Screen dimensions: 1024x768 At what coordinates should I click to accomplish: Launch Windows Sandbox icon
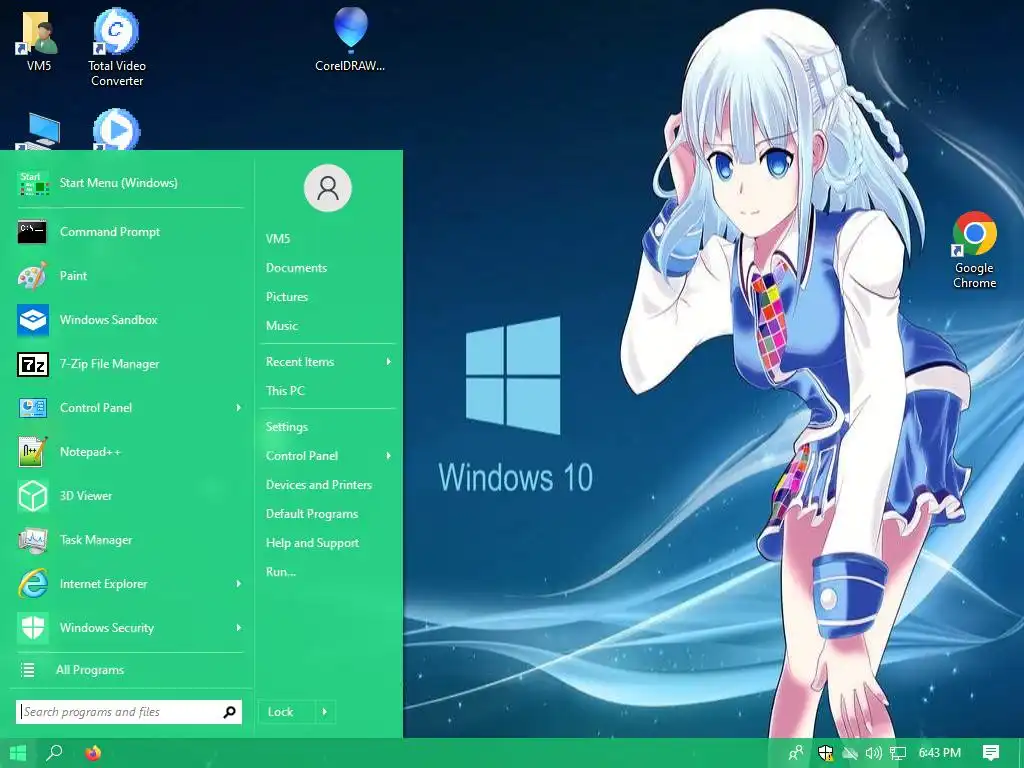pyautogui.click(x=33, y=320)
